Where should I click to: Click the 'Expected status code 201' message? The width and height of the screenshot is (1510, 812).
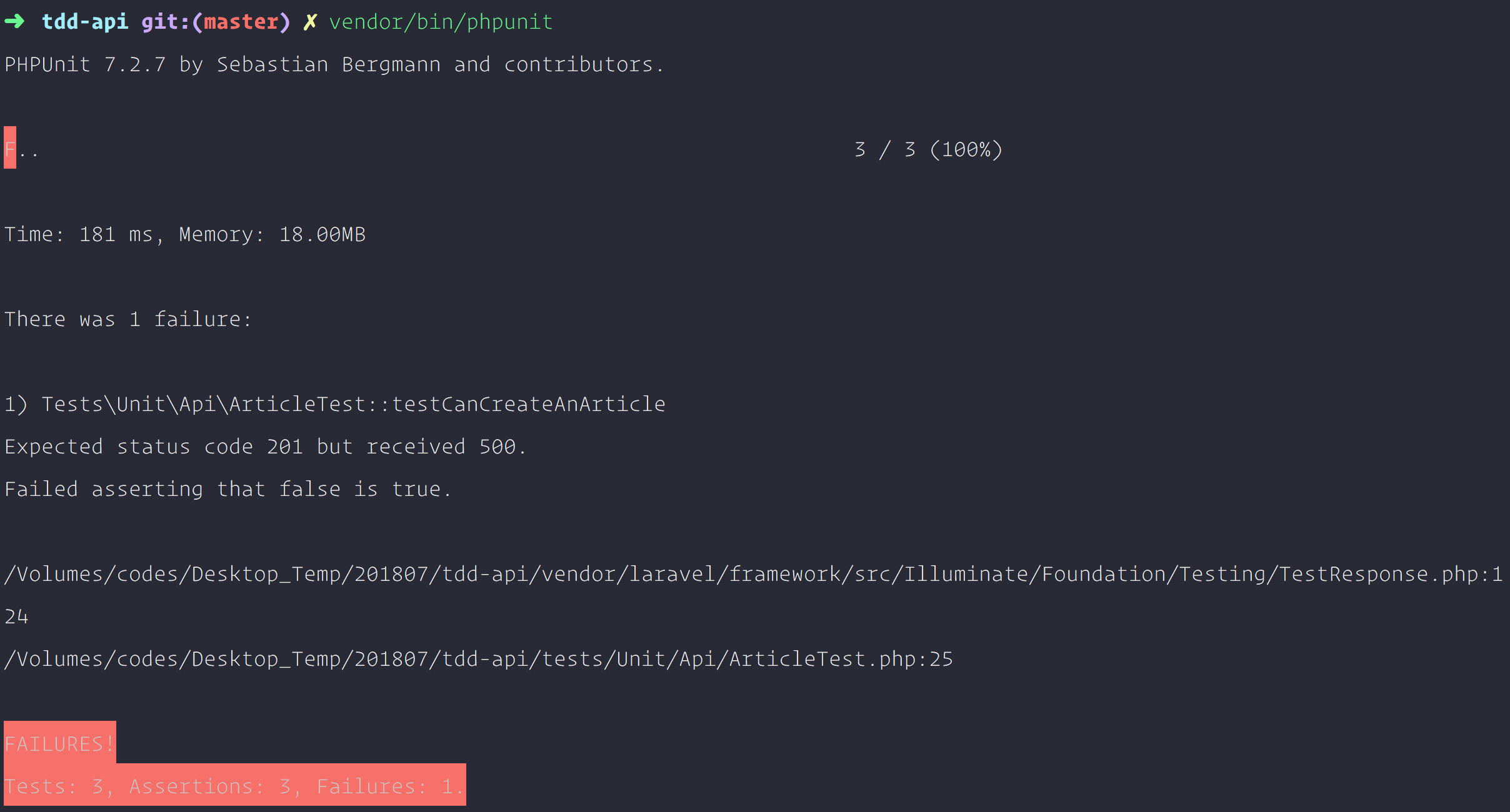point(153,447)
